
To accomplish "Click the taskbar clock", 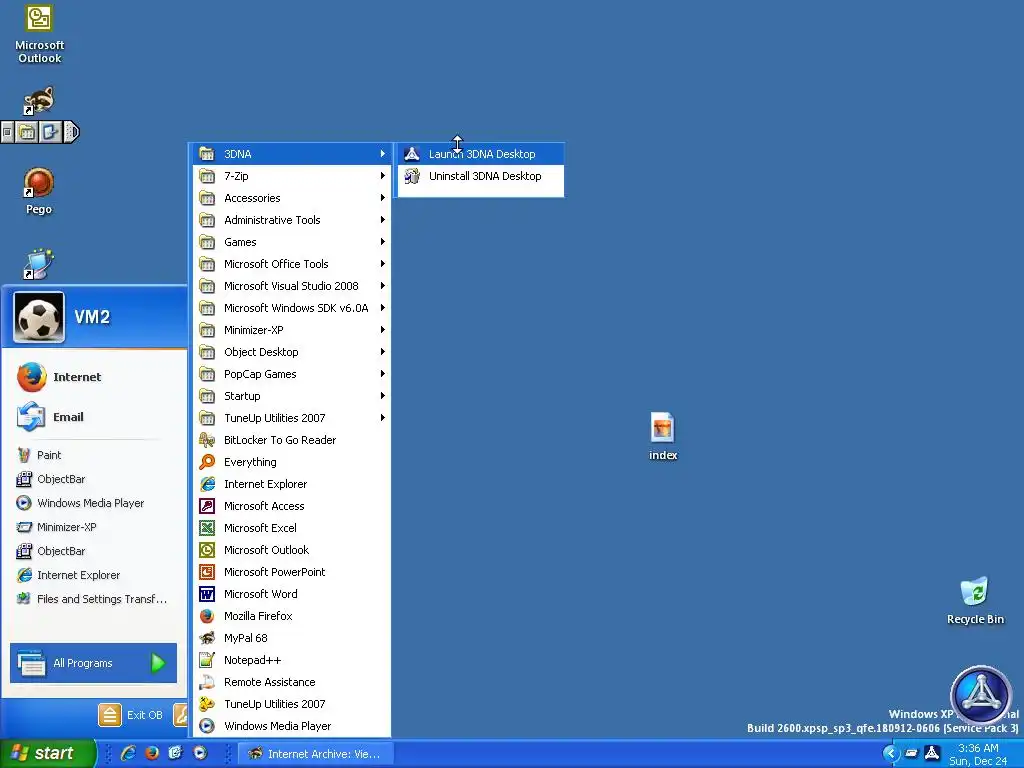I will 978,754.
